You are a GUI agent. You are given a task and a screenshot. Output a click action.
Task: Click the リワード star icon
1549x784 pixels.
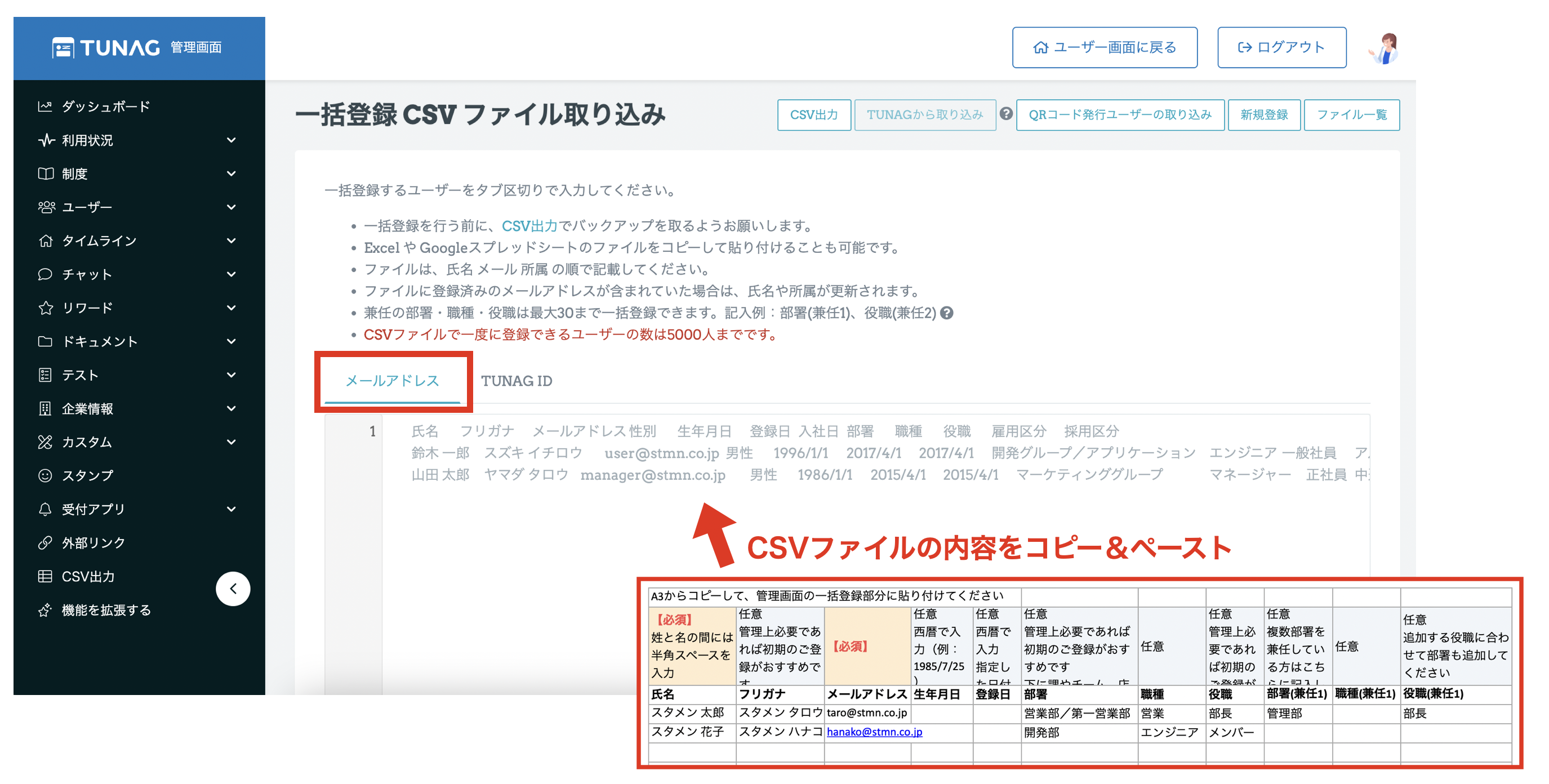46,308
